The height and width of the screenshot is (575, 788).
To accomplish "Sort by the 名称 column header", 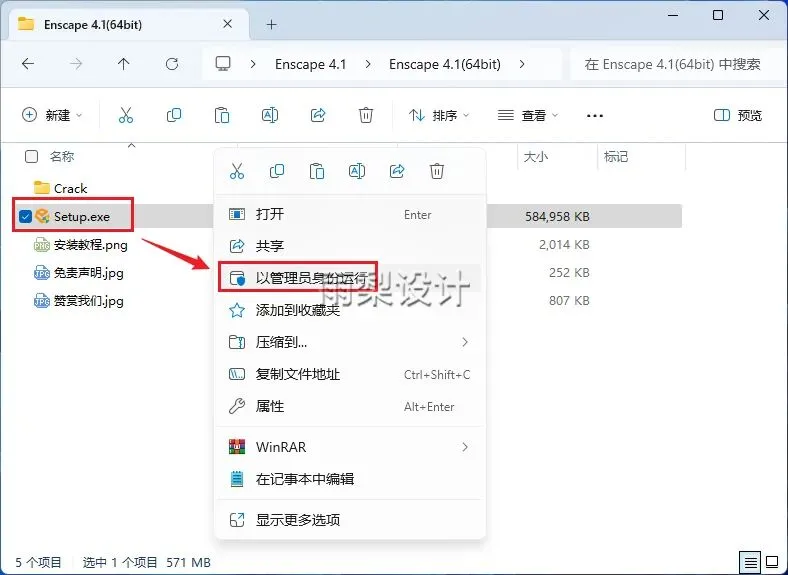I will pyautogui.click(x=62, y=157).
